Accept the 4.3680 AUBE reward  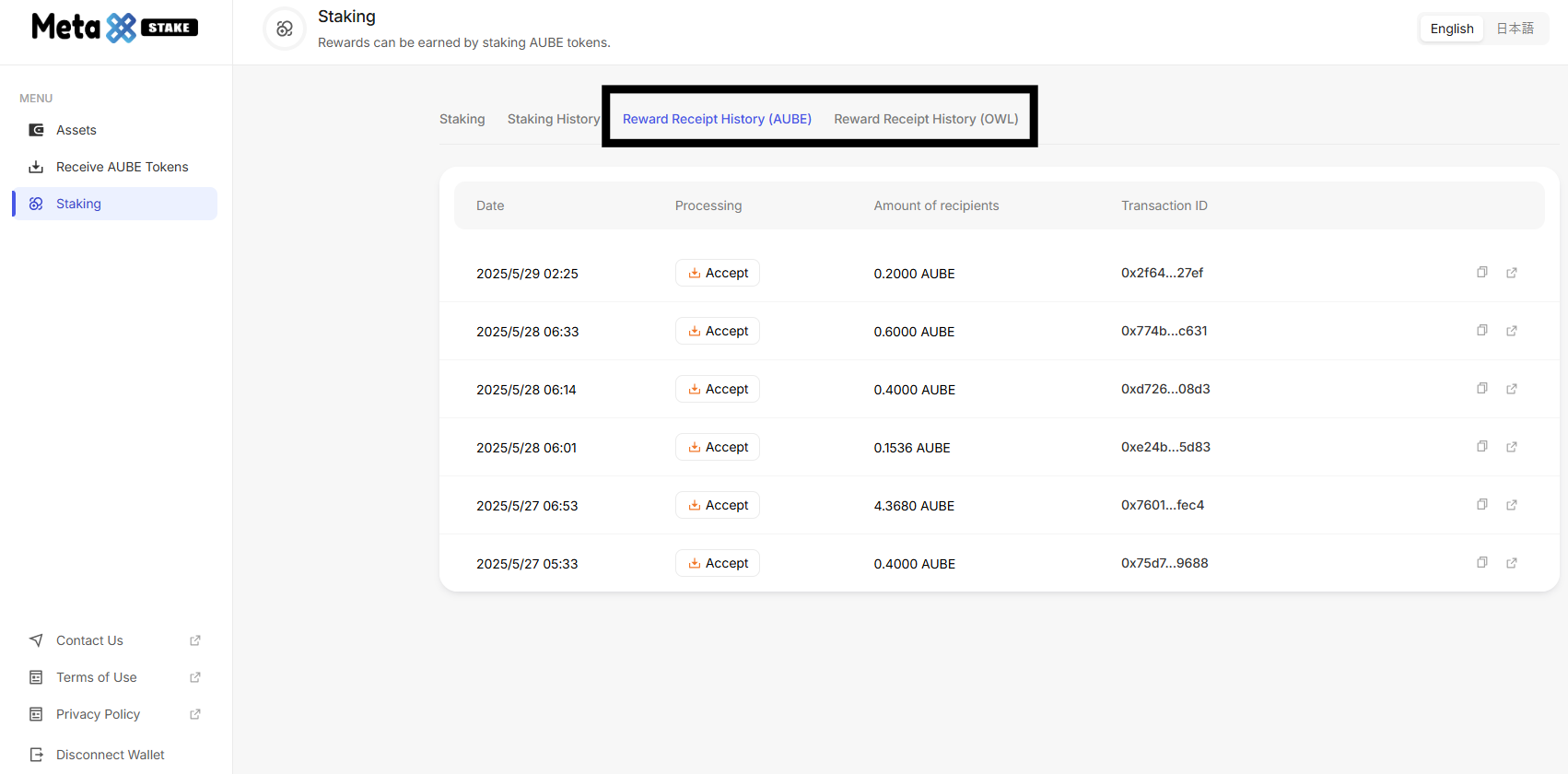click(718, 505)
